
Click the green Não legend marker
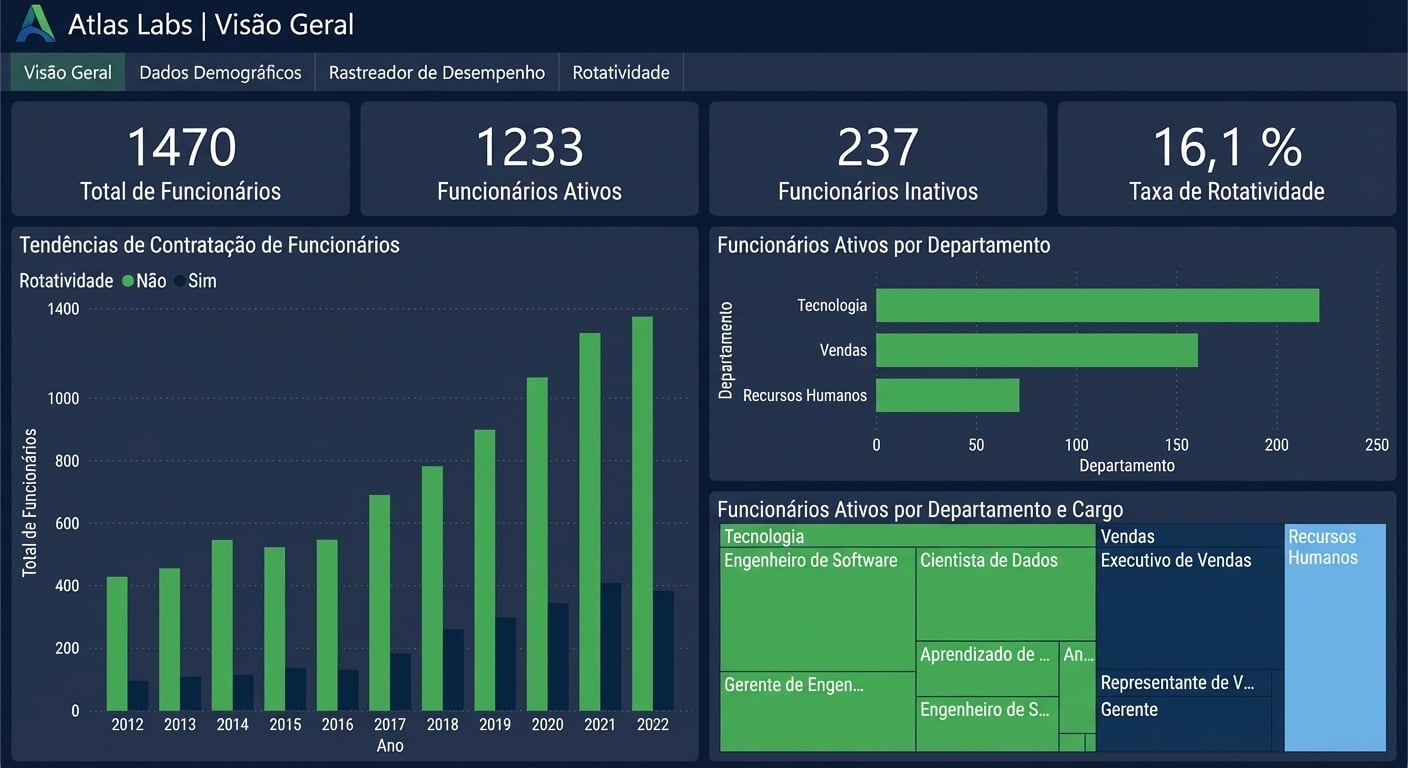[x=128, y=282]
